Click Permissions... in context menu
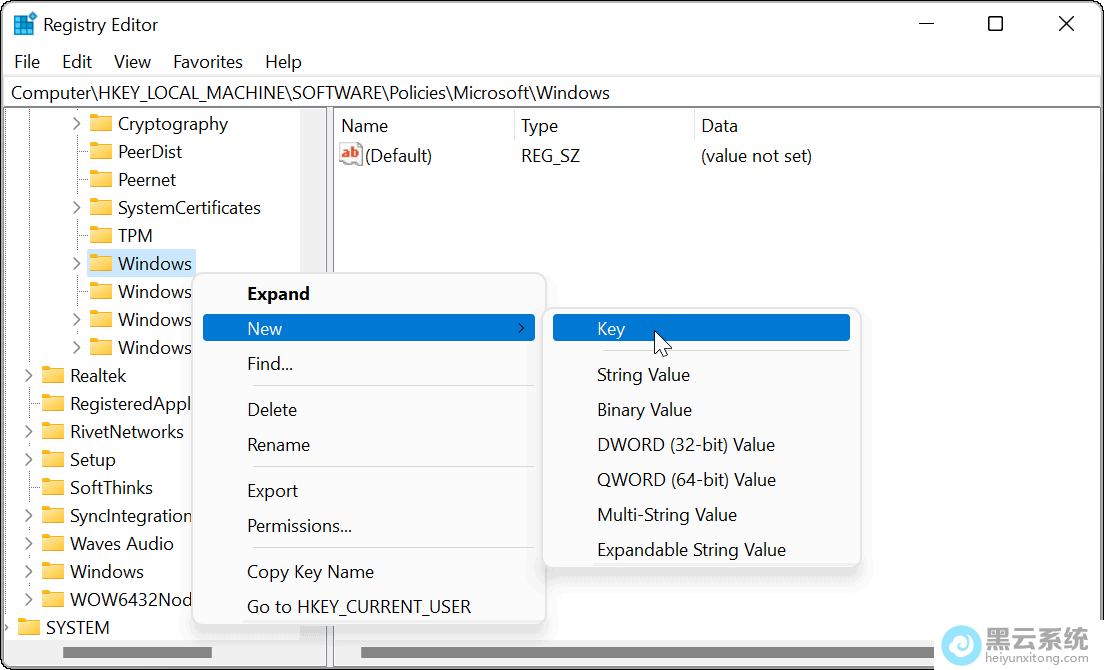Viewport: 1104px width, 670px height. pos(299,526)
